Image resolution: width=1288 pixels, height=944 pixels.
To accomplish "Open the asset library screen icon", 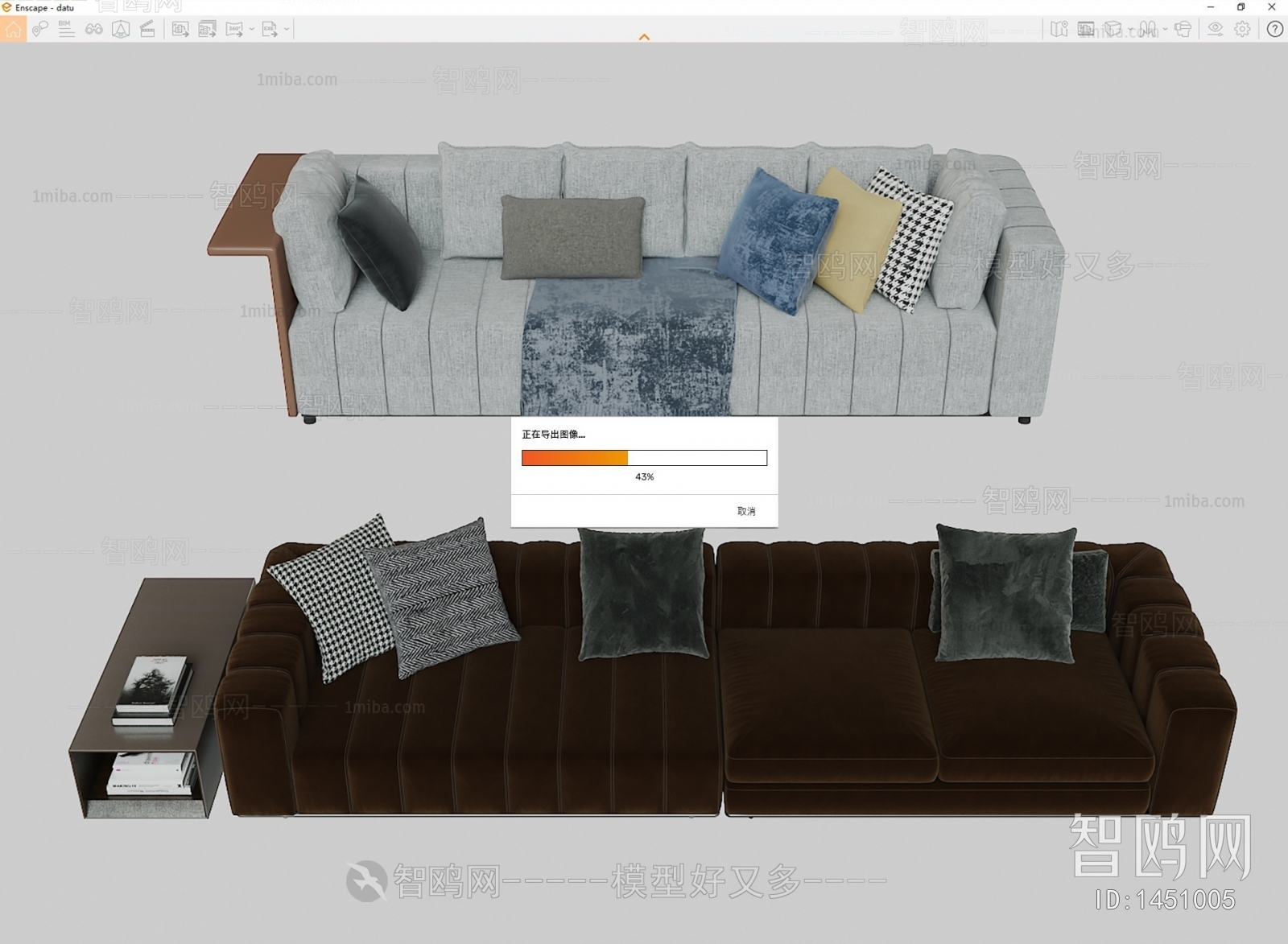I will pyautogui.click(x=1086, y=29).
